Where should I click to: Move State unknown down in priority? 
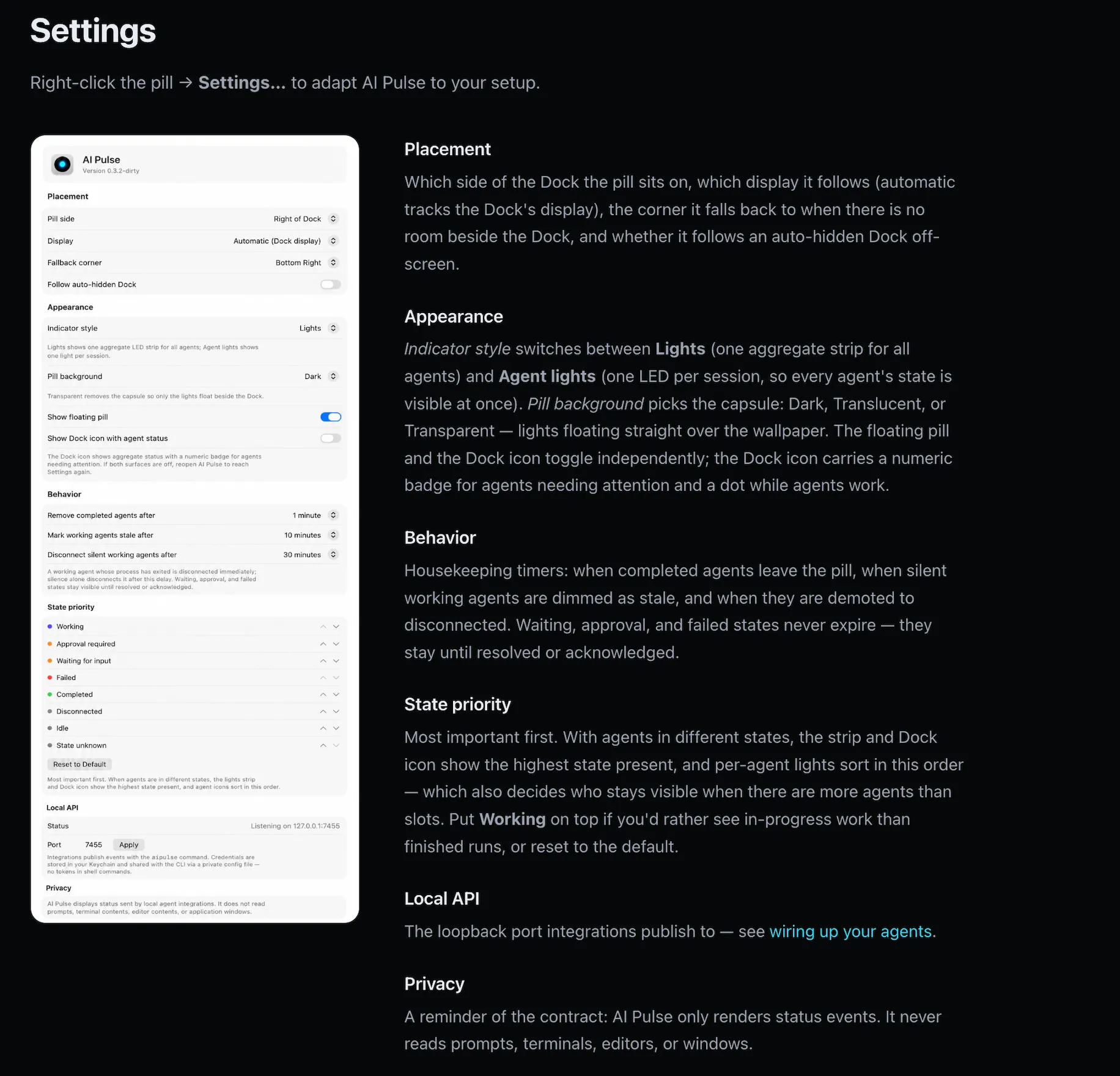click(336, 745)
